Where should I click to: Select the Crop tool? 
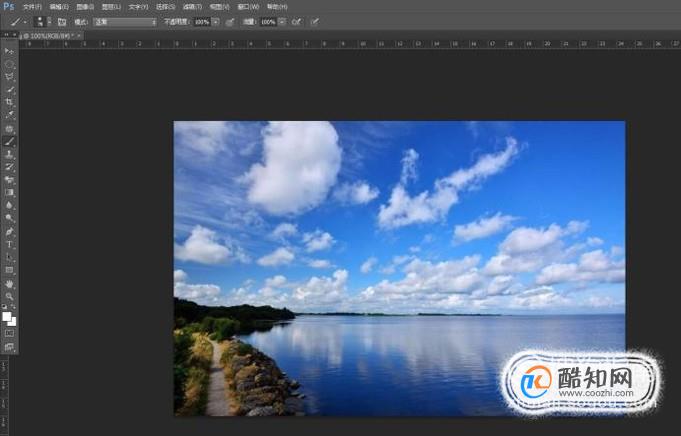click(9, 102)
